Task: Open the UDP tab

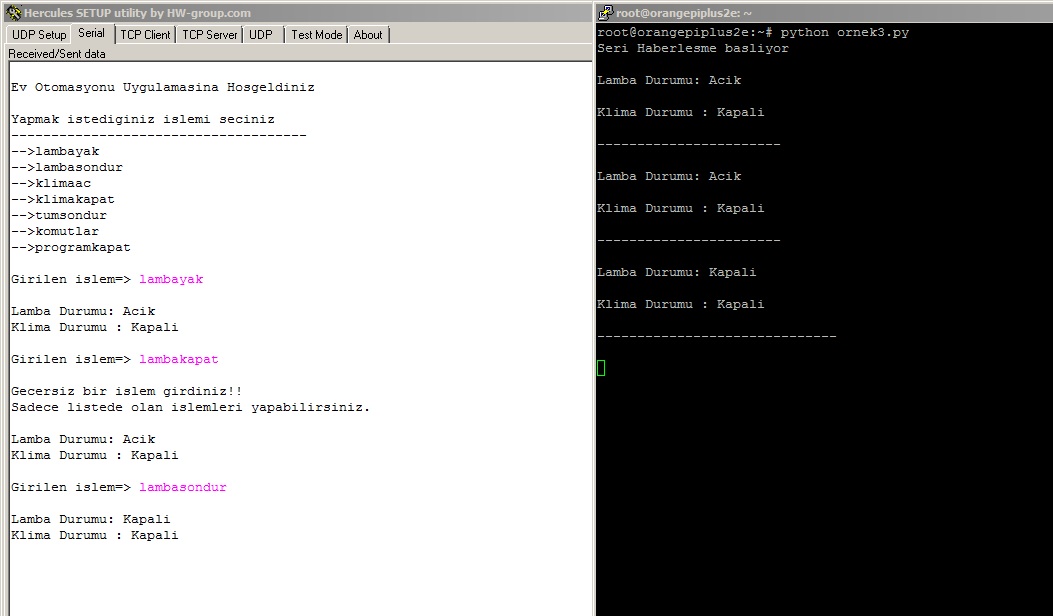Action: [x=261, y=33]
